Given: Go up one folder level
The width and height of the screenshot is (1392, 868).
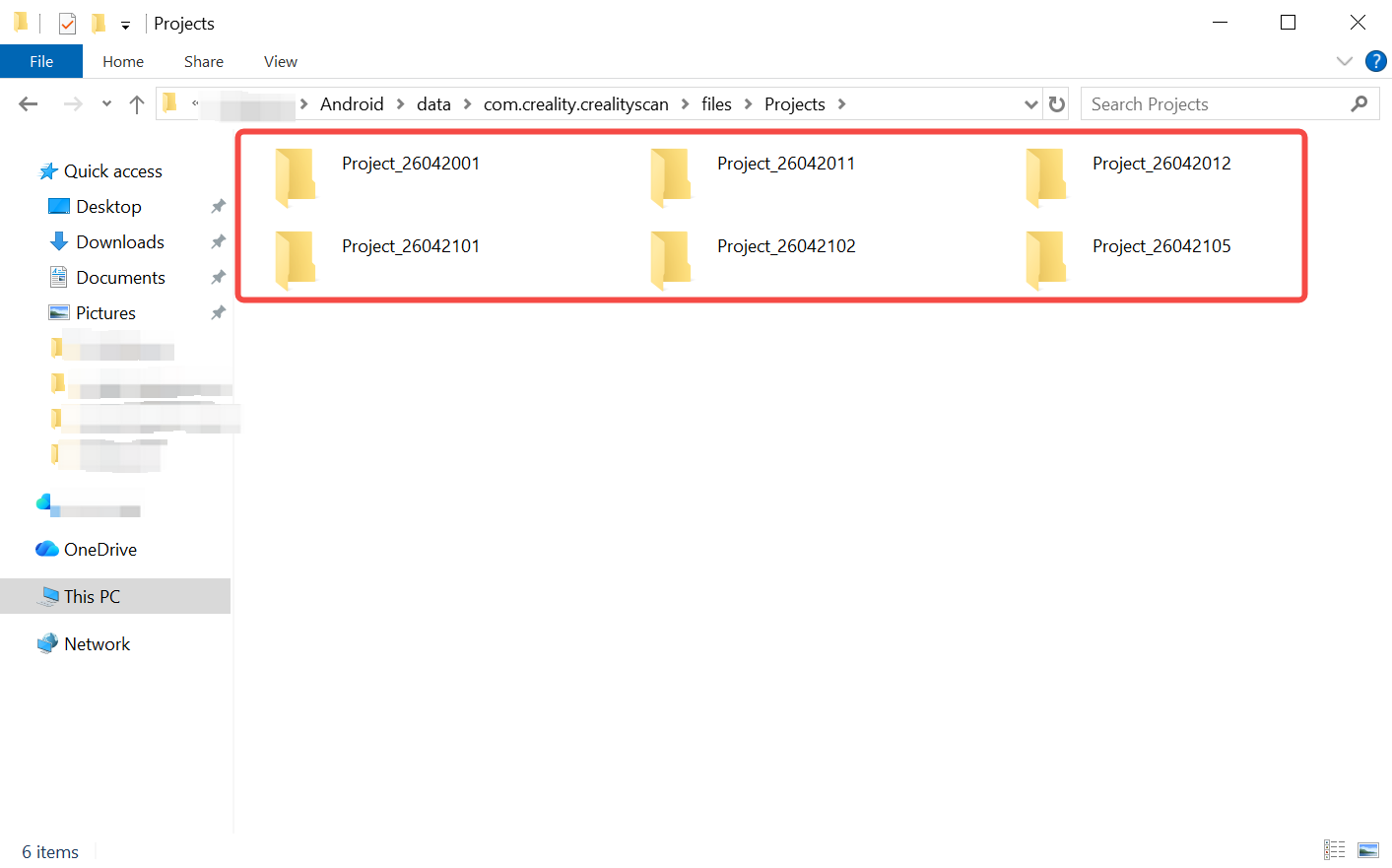Looking at the screenshot, I should click(137, 104).
